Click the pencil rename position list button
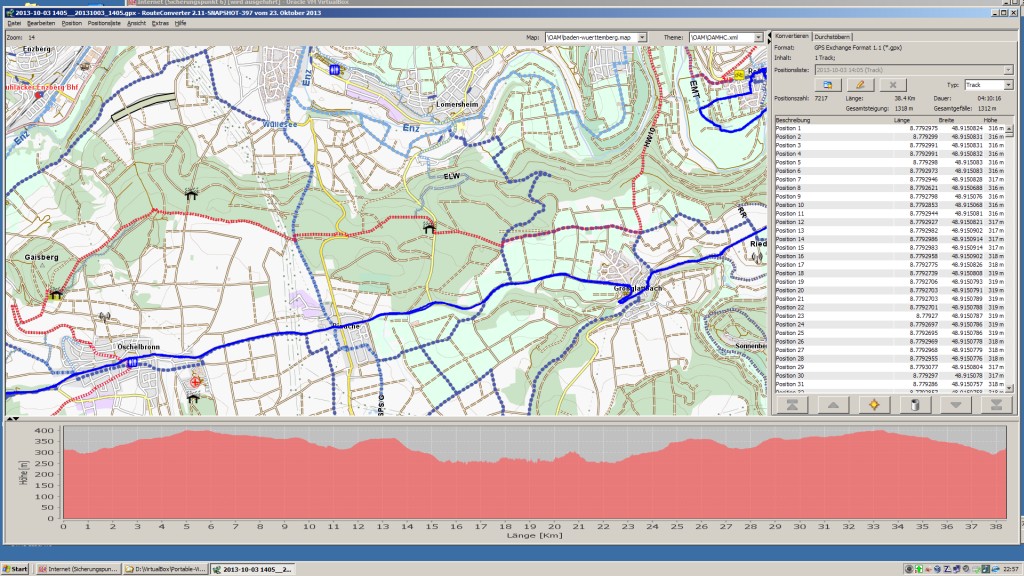The image size is (1024, 576). pyautogui.click(x=859, y=85)
